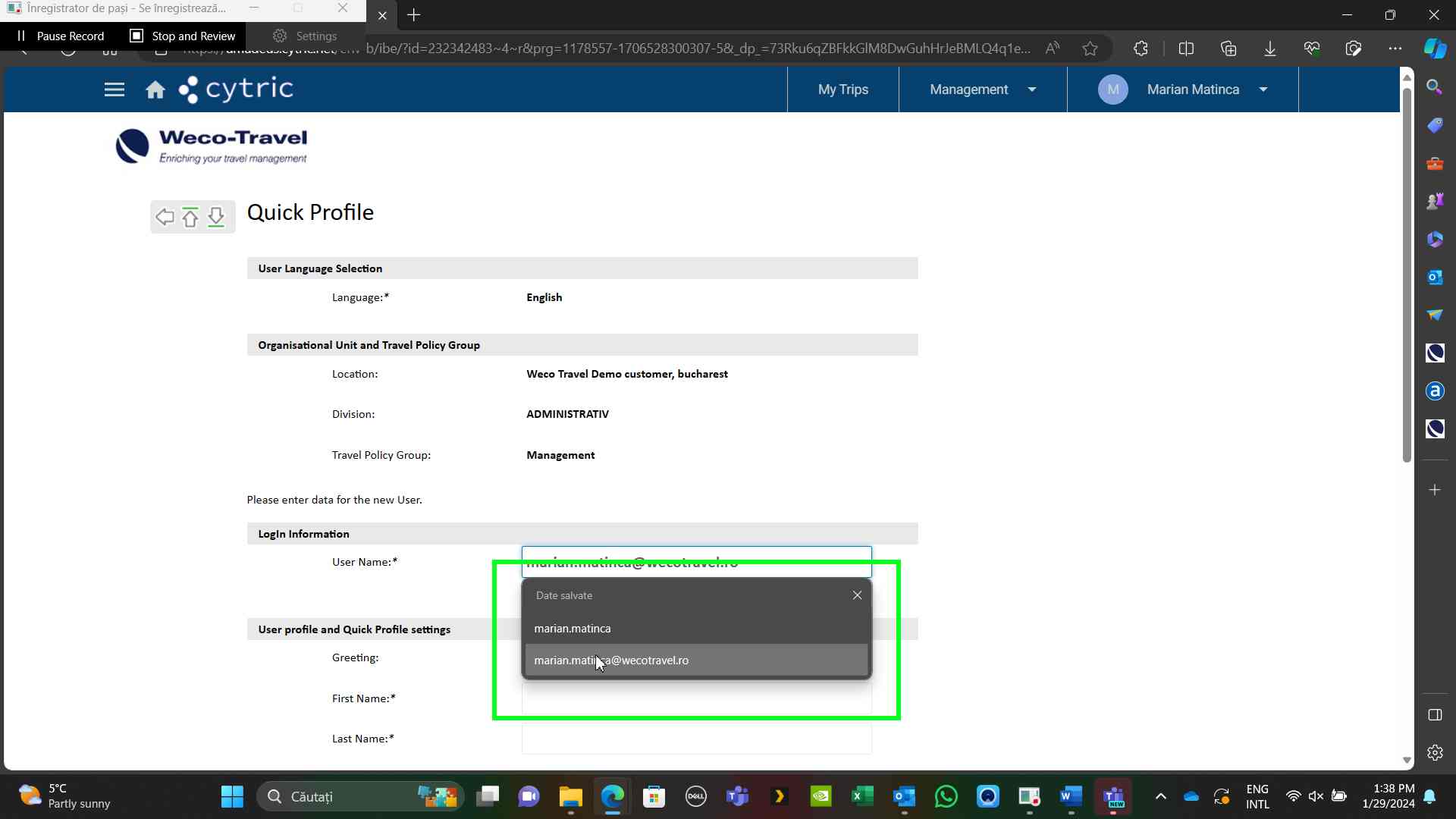Switch ENG INTL input language

coord(1257,796)
